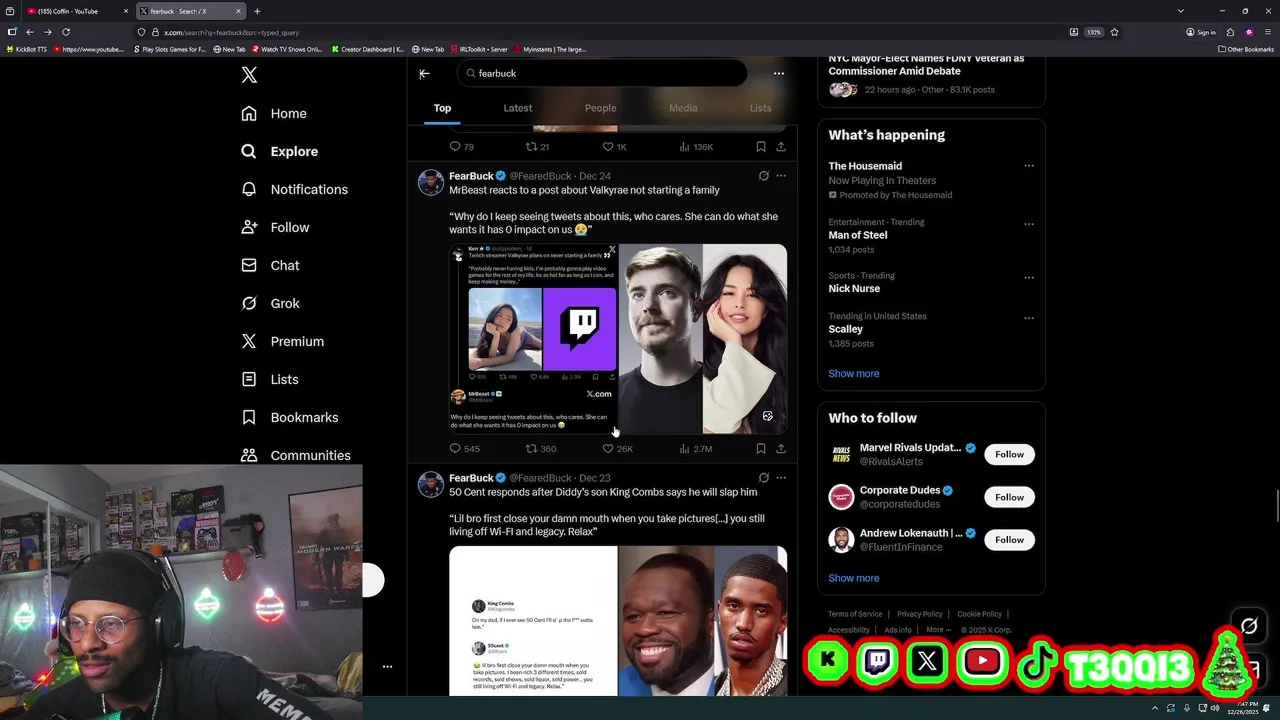Open the browser application menu
The height and width of the screenshot is (720, 1280).
coord(1267,32)
